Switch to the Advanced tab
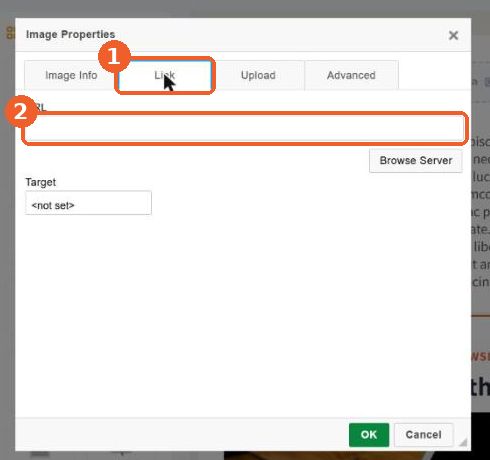Viewport: 490px width, 460px height. [x=351, y=75]
